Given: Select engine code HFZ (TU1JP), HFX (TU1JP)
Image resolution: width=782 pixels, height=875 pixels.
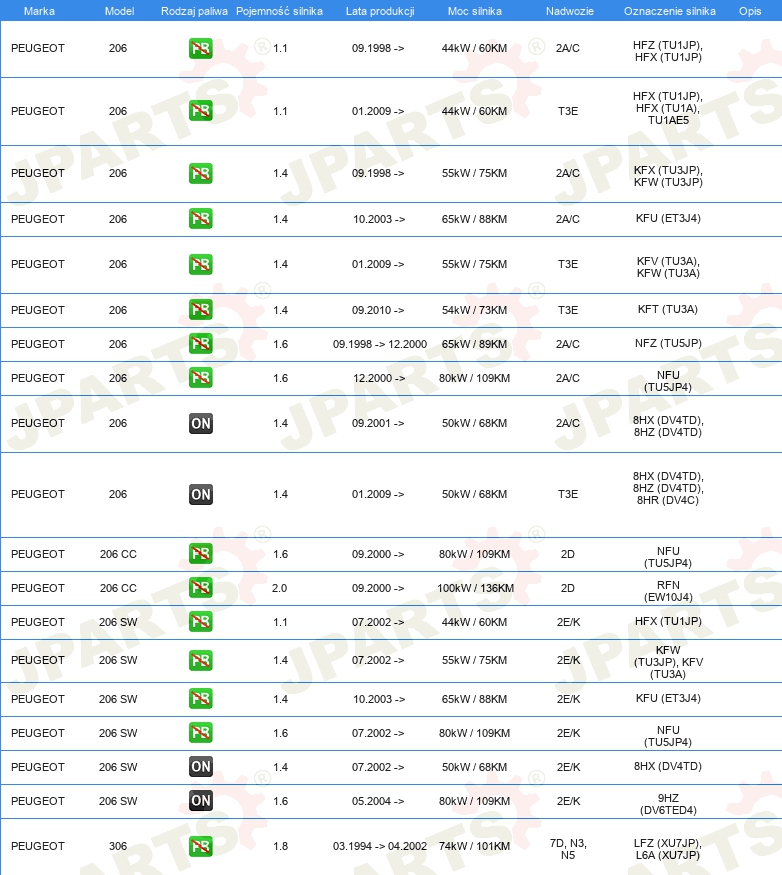Looking at the screenshot, I should click(x=668, y=51).
